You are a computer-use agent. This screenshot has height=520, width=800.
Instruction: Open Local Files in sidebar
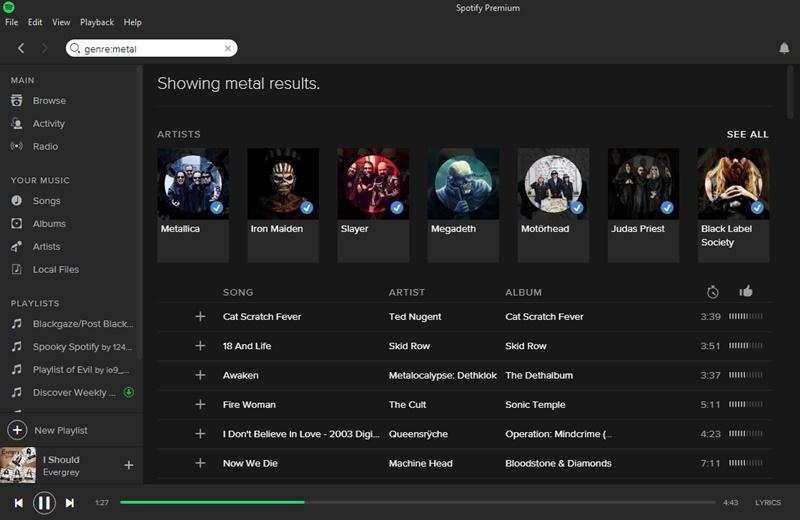(x=56, y=269)
